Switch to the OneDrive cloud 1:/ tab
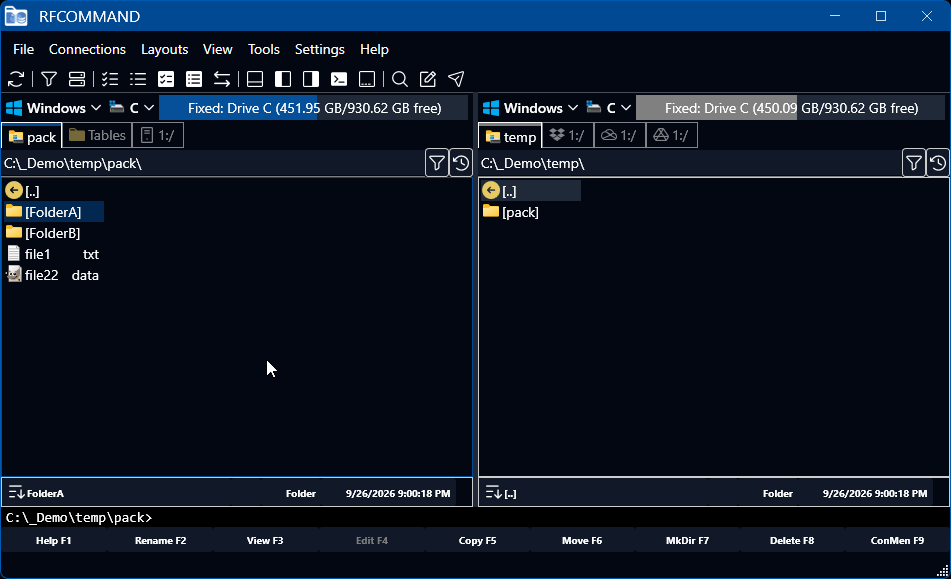951x579 pixels. tap(620, 135)
